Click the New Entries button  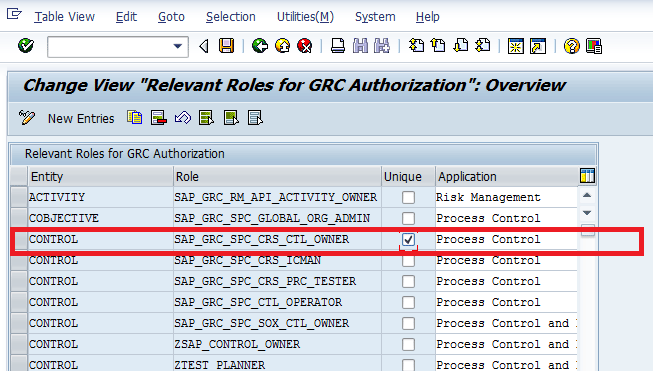[x=81, y=119]
